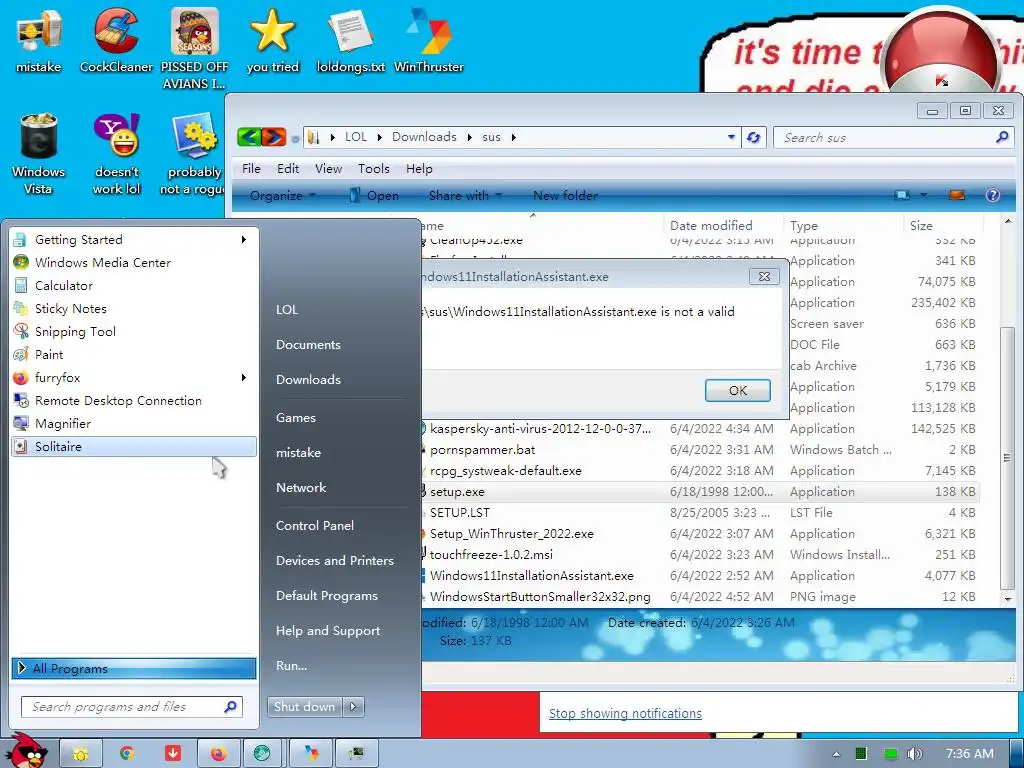
Task: Toggle the Explorer preview pane icon
Action: [x=957, y=195]
